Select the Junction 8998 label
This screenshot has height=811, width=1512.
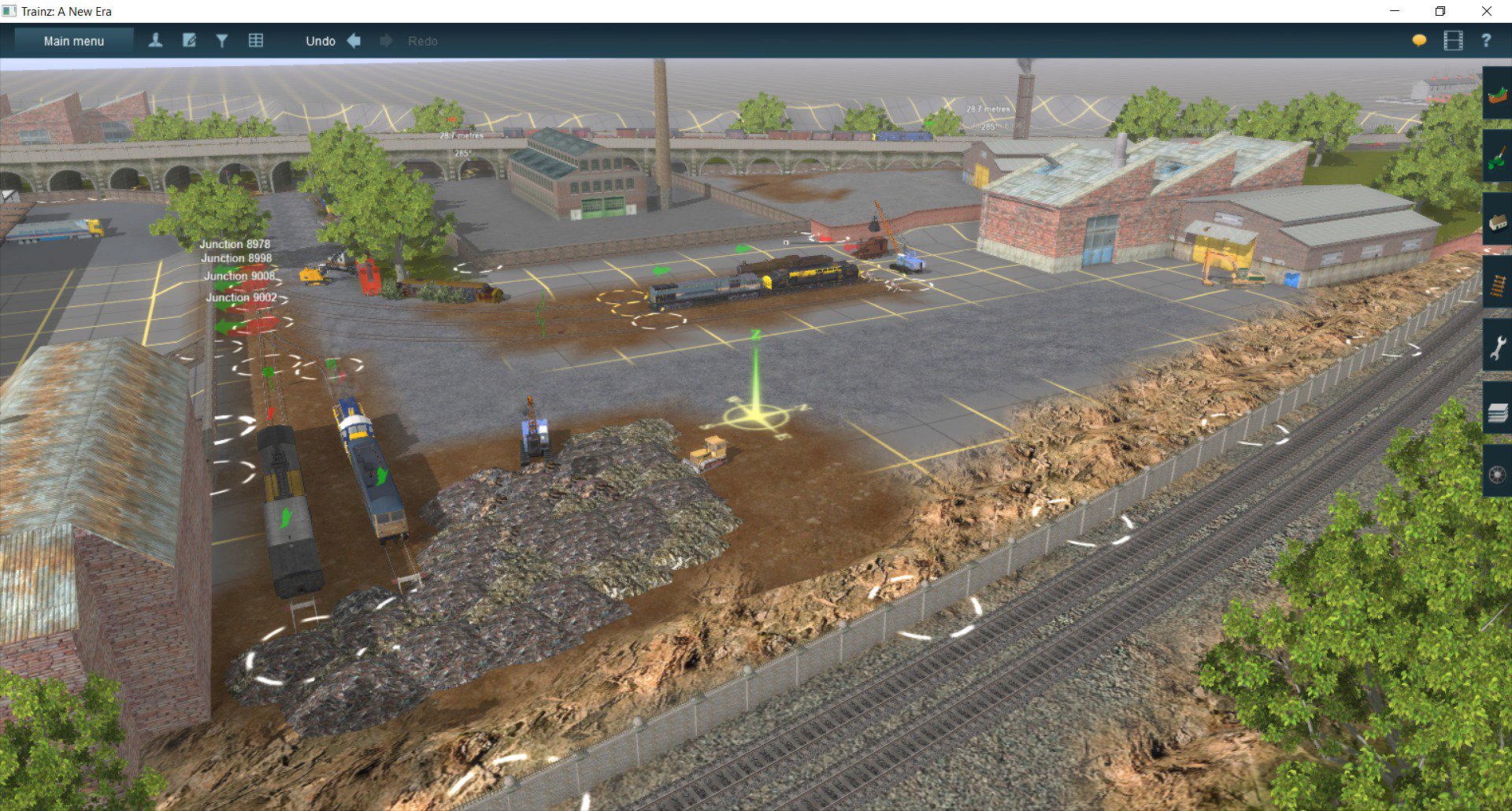coord(236,258)
